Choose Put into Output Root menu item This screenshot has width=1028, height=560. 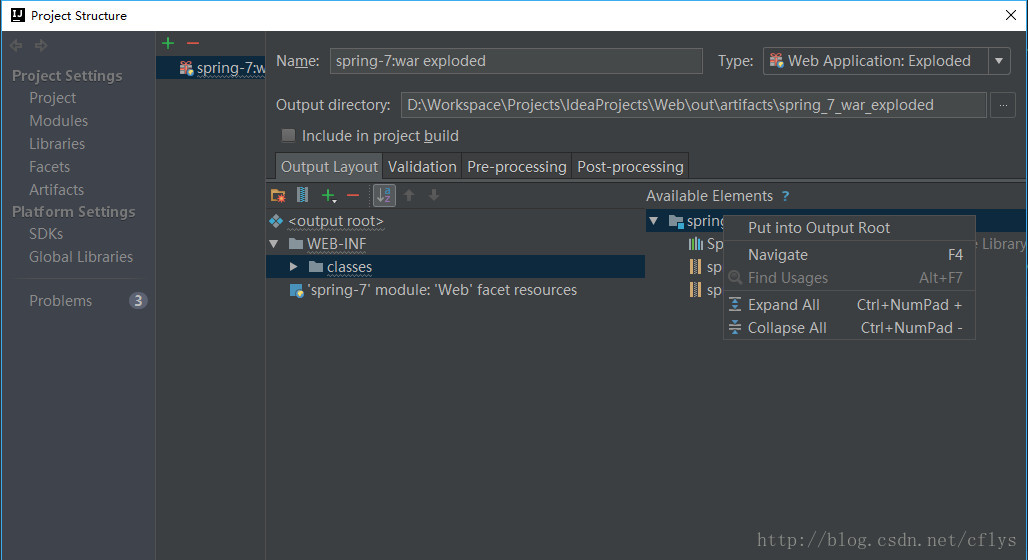849,228
